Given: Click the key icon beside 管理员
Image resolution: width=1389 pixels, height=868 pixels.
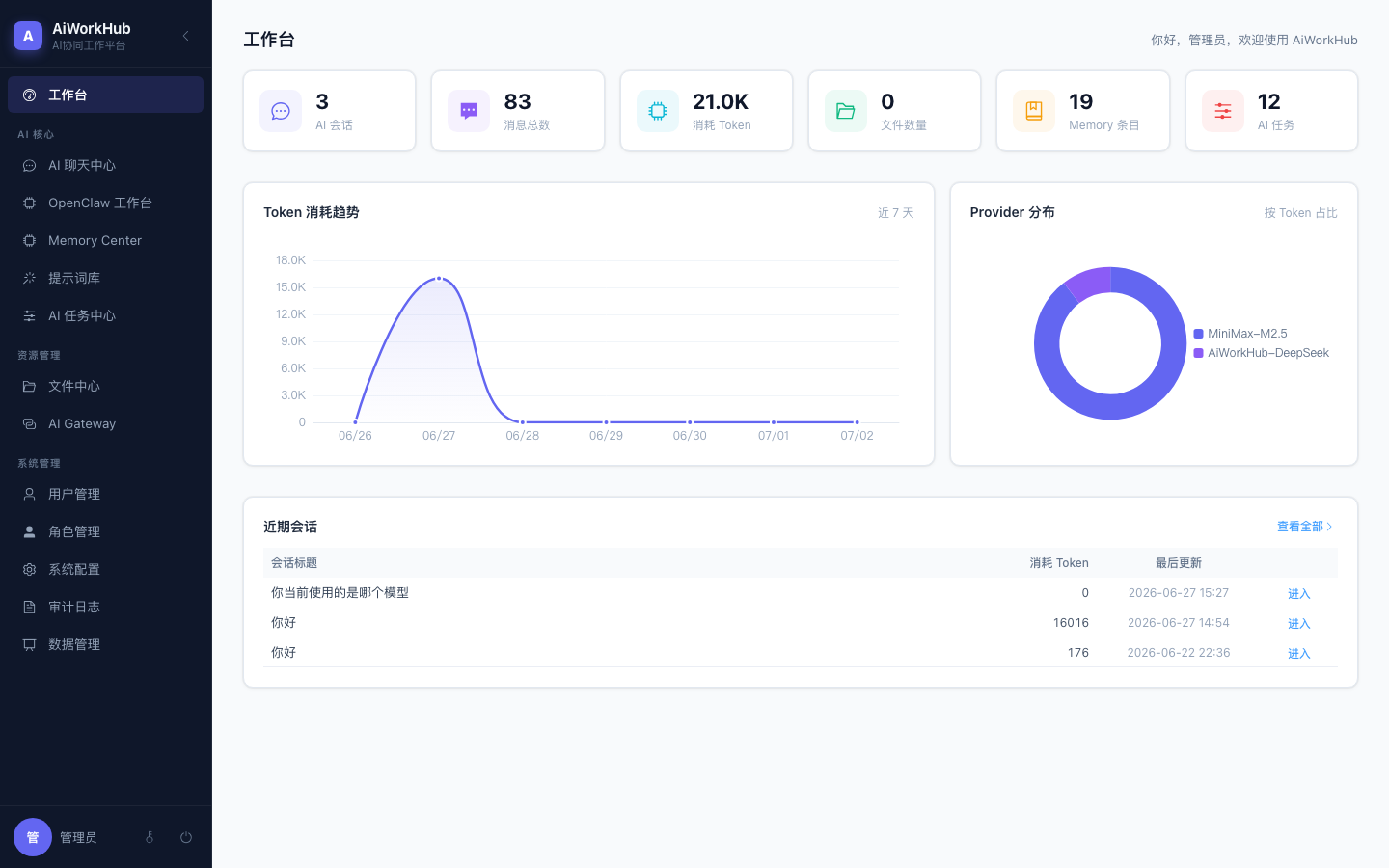Looking at the screenshot, I should click(150, 837).
